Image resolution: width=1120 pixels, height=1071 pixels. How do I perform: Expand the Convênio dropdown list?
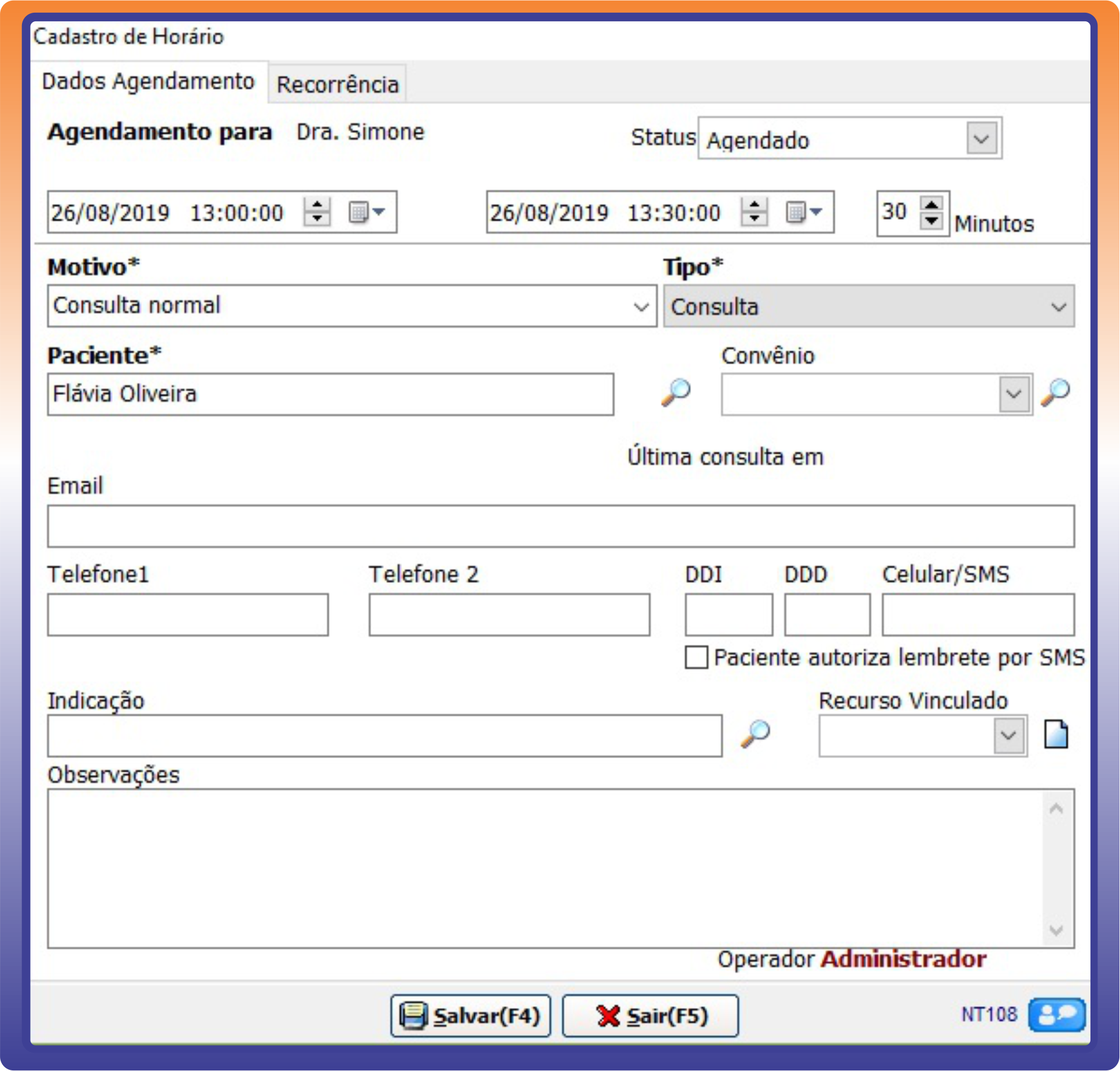1014,394
